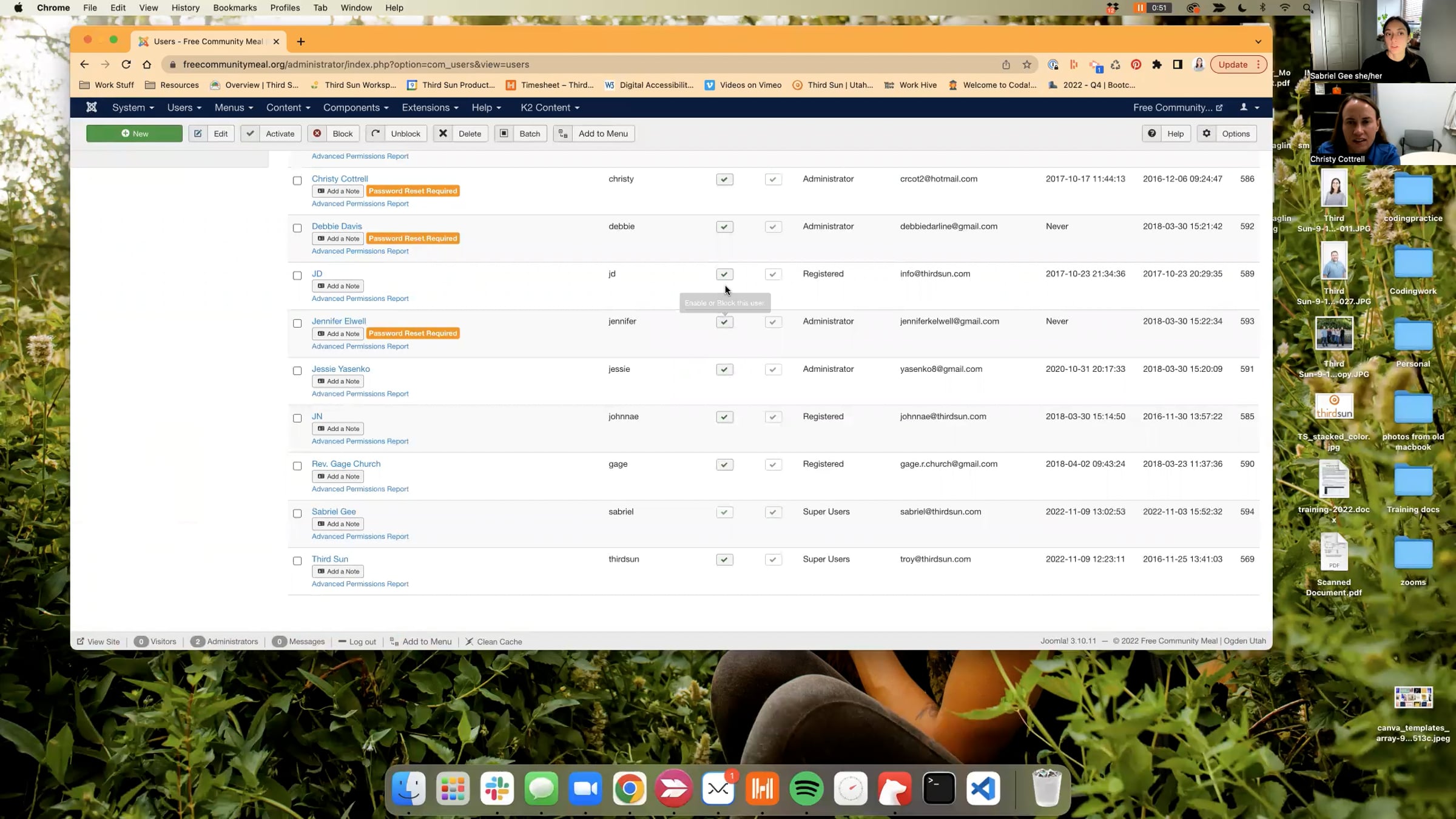1456x819 pixels.
Task: Click the Block toolbar icon
Action: 317,133
